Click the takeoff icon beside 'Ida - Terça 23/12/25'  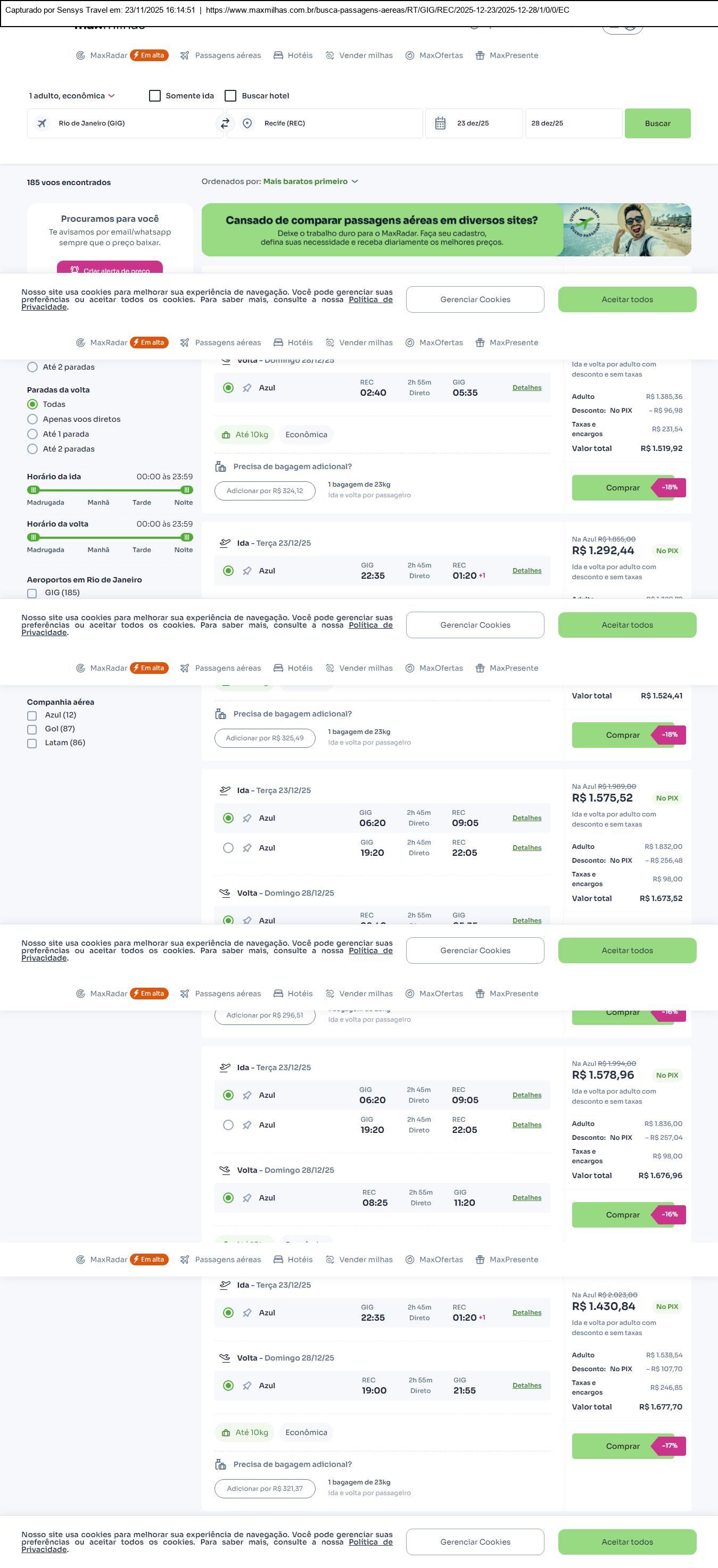[225, 543]
